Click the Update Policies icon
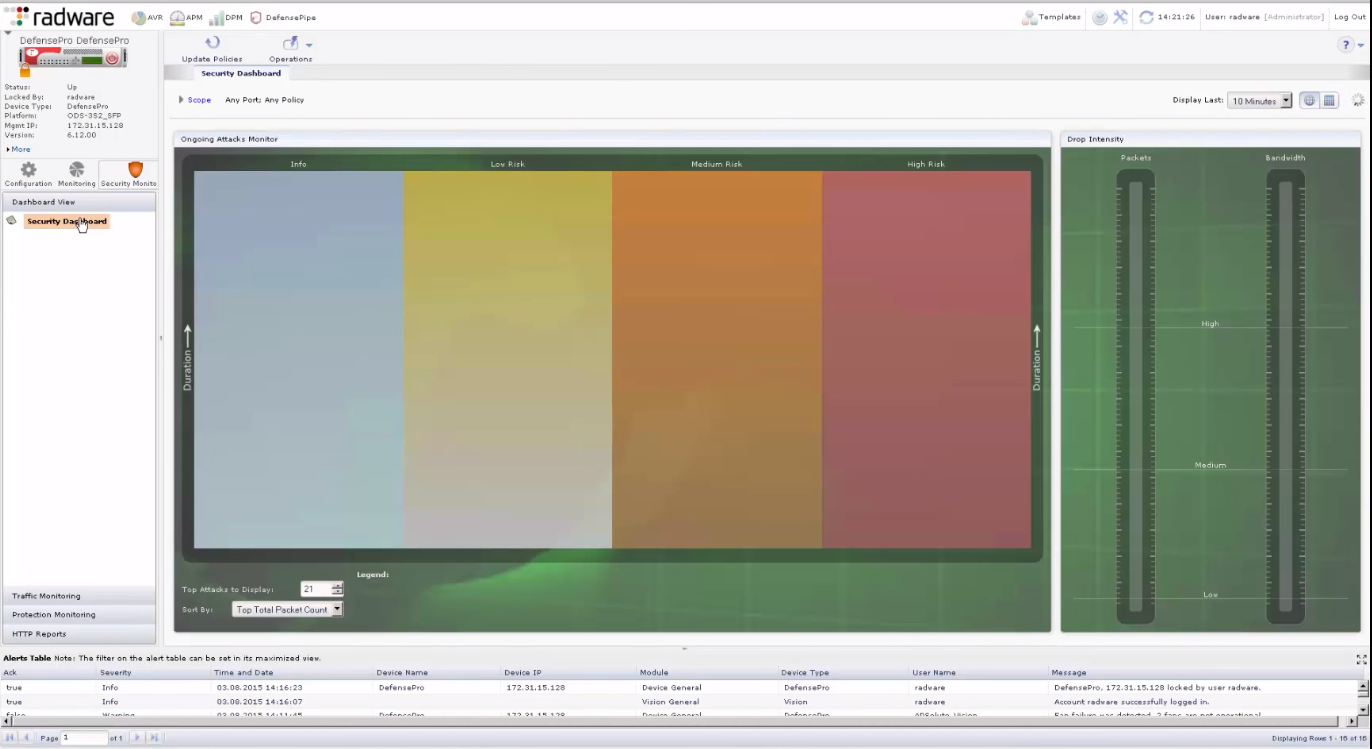Image resolution: width=1372 pixels, height=749 pixels. coord(212,43)
